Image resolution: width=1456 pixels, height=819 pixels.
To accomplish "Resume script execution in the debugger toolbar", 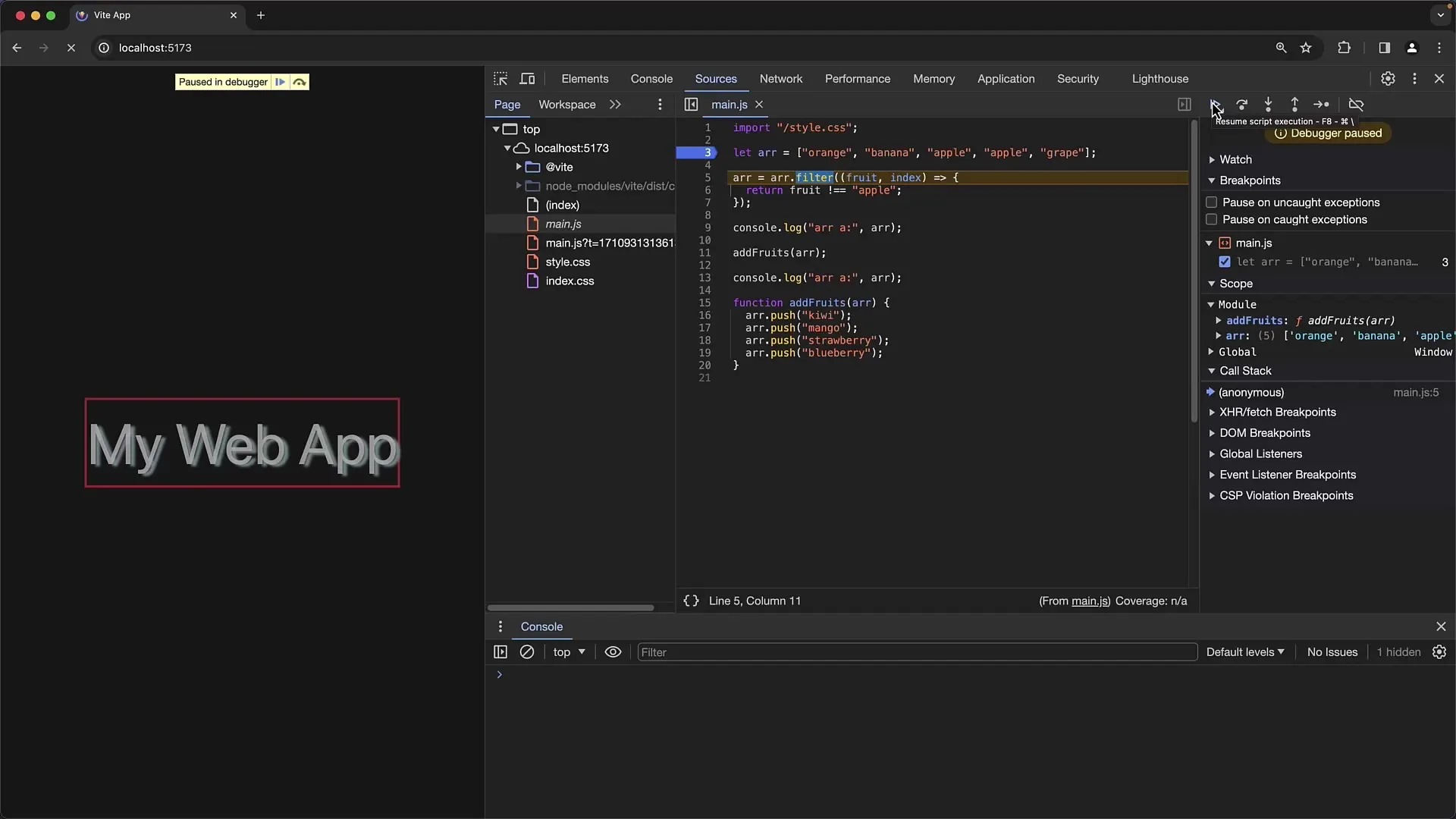I will (1216, 105).
